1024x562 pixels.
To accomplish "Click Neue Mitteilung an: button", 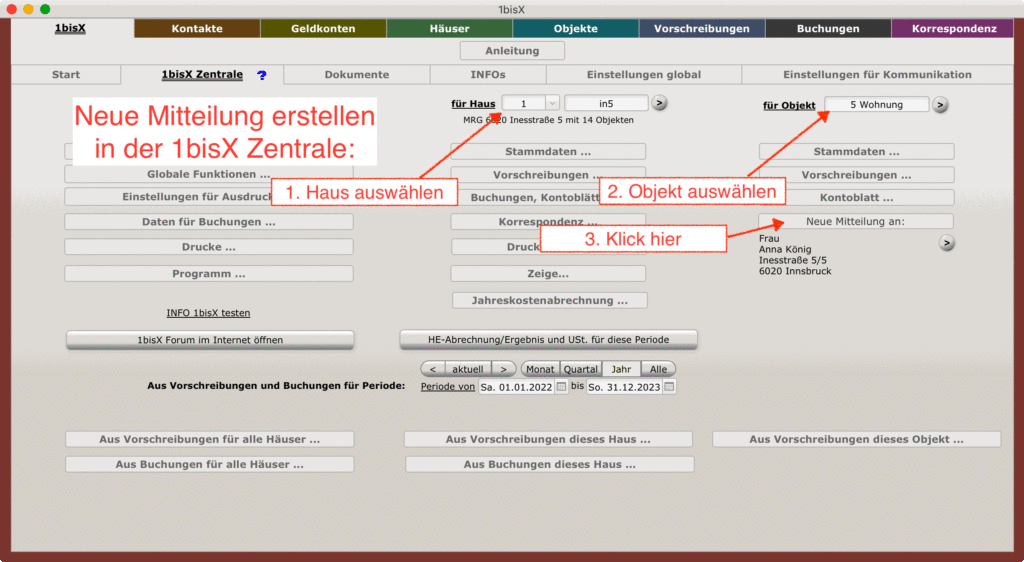I will [856, 221].
